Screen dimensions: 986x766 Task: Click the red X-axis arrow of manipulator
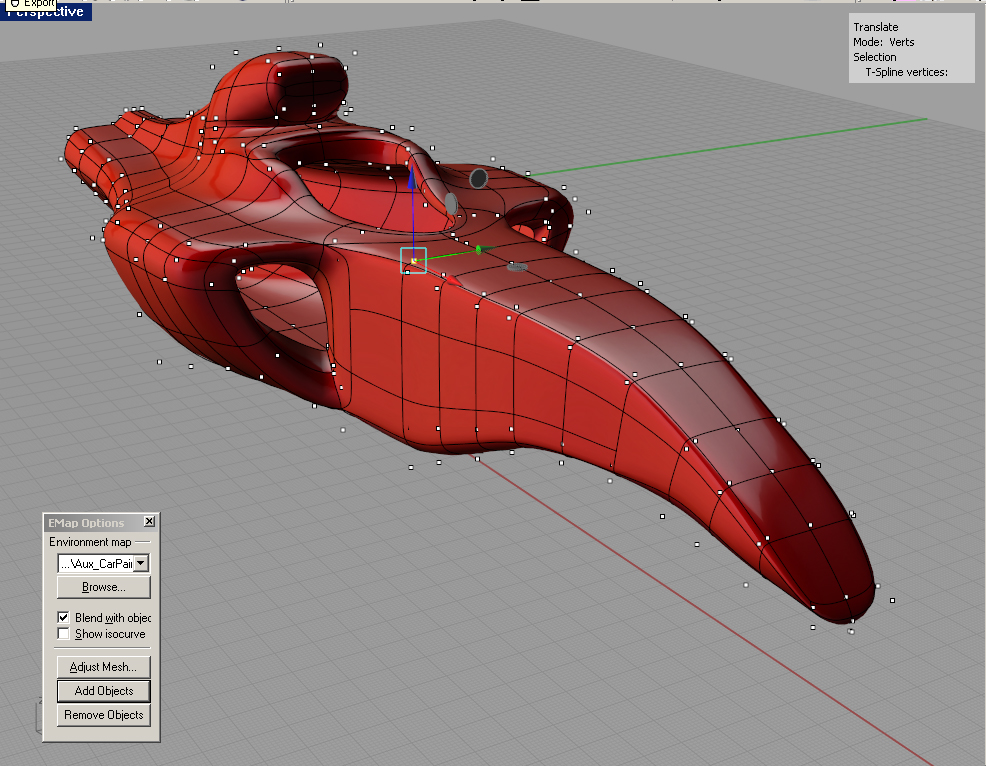pos(452,279)
